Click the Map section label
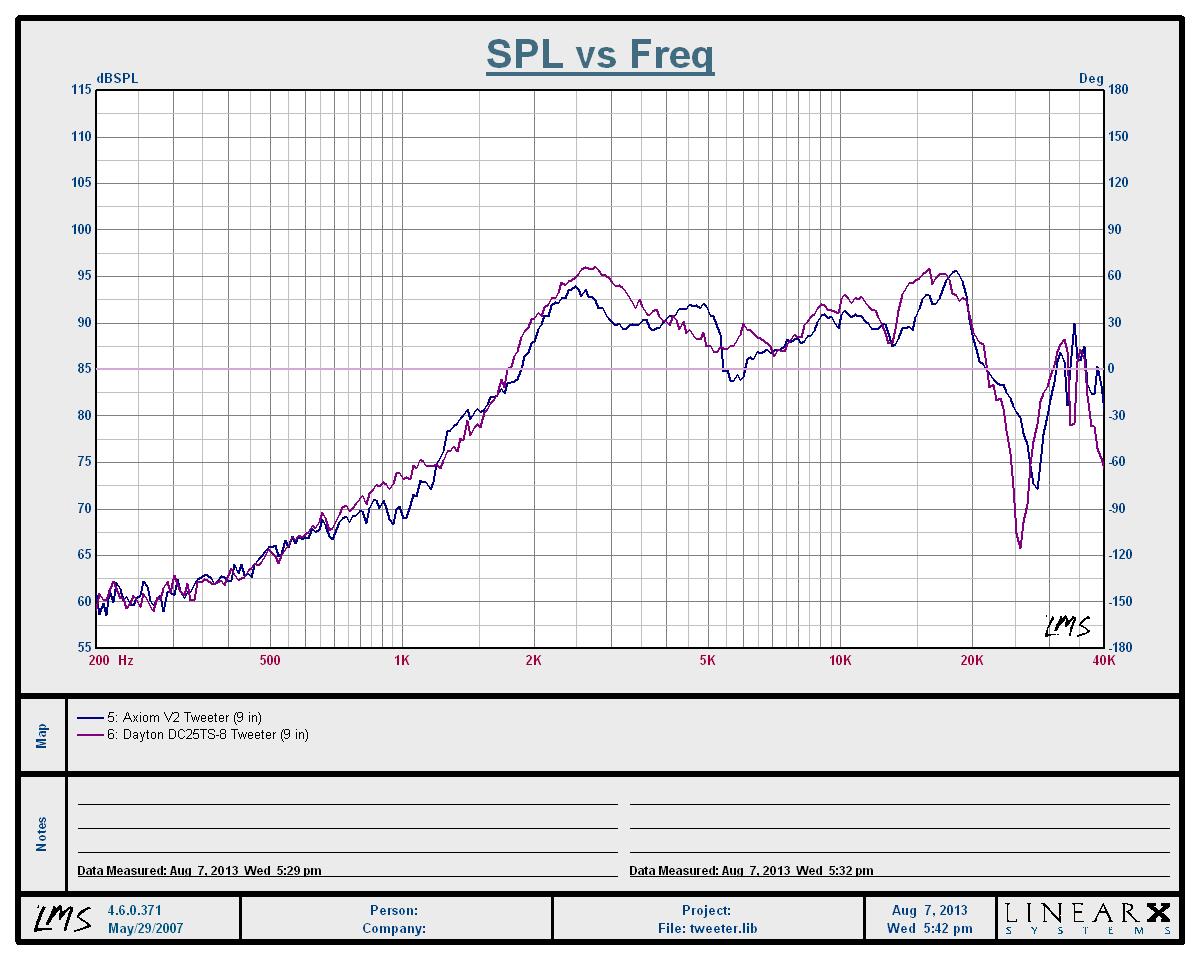Image resolution: width=1200 pixels, height=960 pixels. coord(42,735)
